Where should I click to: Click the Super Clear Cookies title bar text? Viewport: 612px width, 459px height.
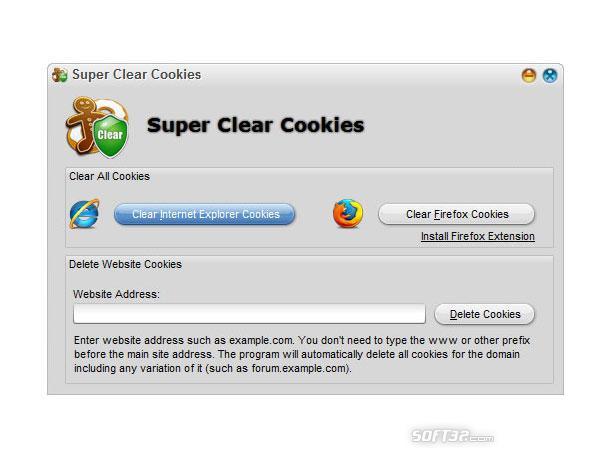click(137, 75)
